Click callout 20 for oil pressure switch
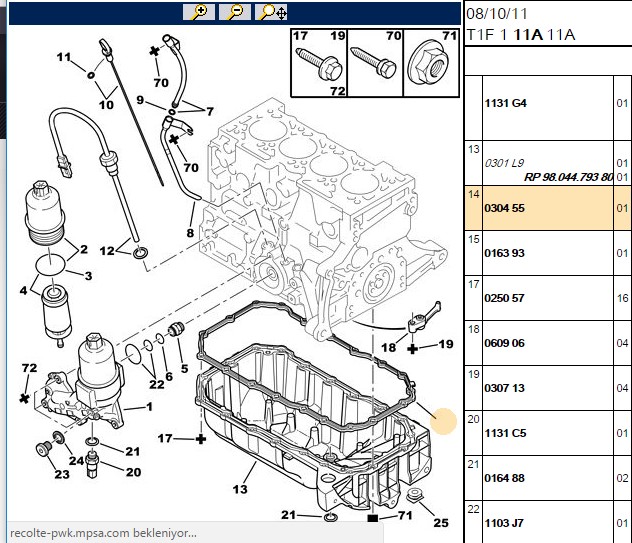 pos(133,472)
